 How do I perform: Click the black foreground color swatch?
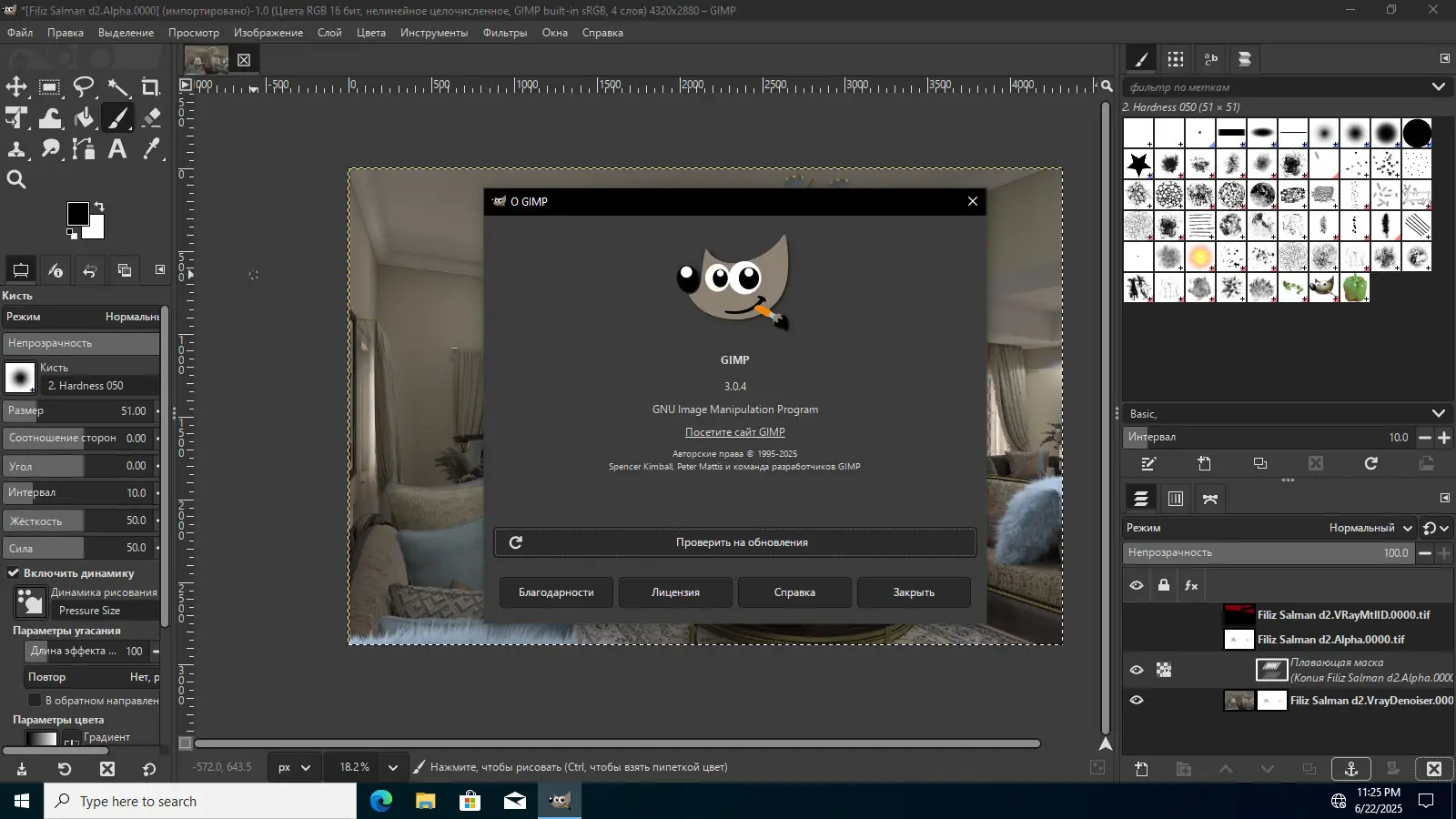click(x=77, y=213)
